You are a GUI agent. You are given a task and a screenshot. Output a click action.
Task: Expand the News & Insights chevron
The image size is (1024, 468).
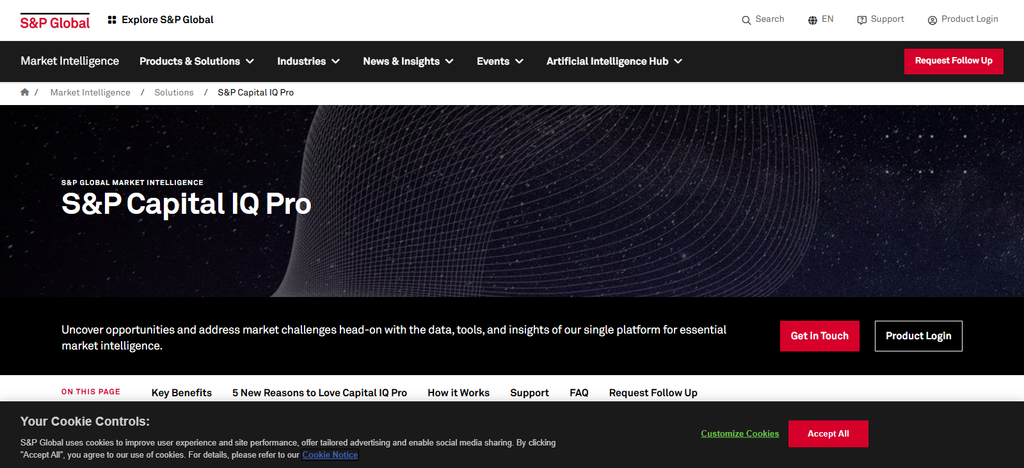pos(449,61)
